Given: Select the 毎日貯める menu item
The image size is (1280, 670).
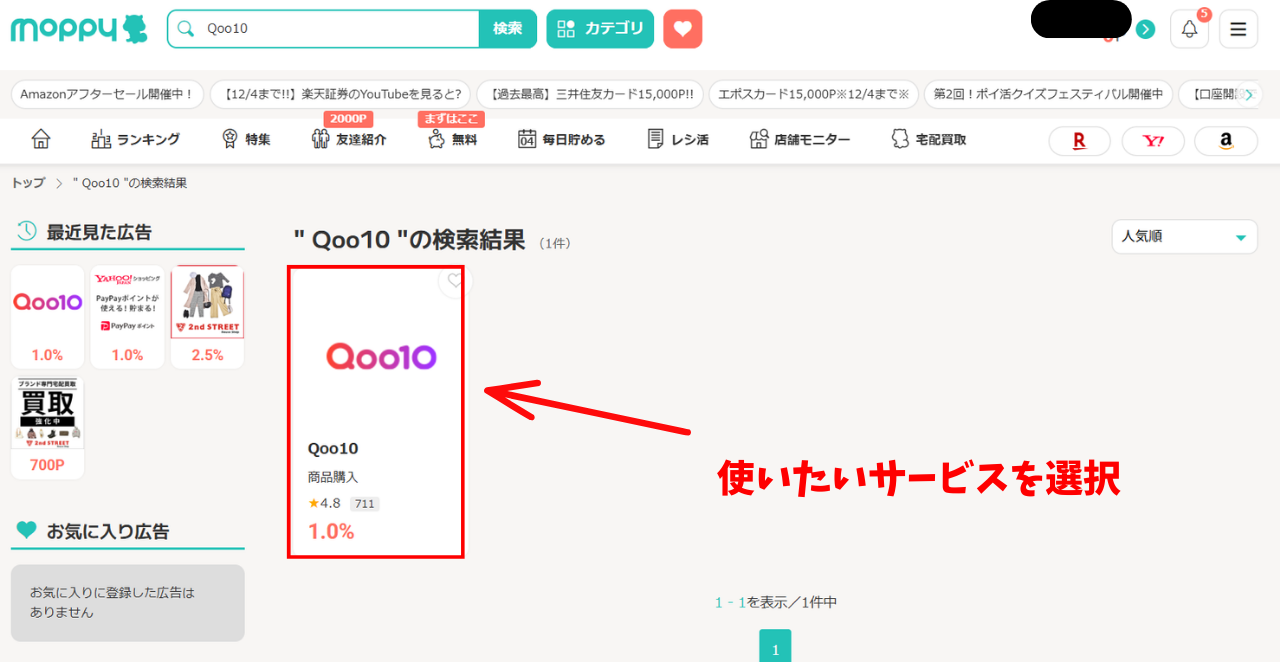Looking at the screenshot, I should [x=561, y=139].
